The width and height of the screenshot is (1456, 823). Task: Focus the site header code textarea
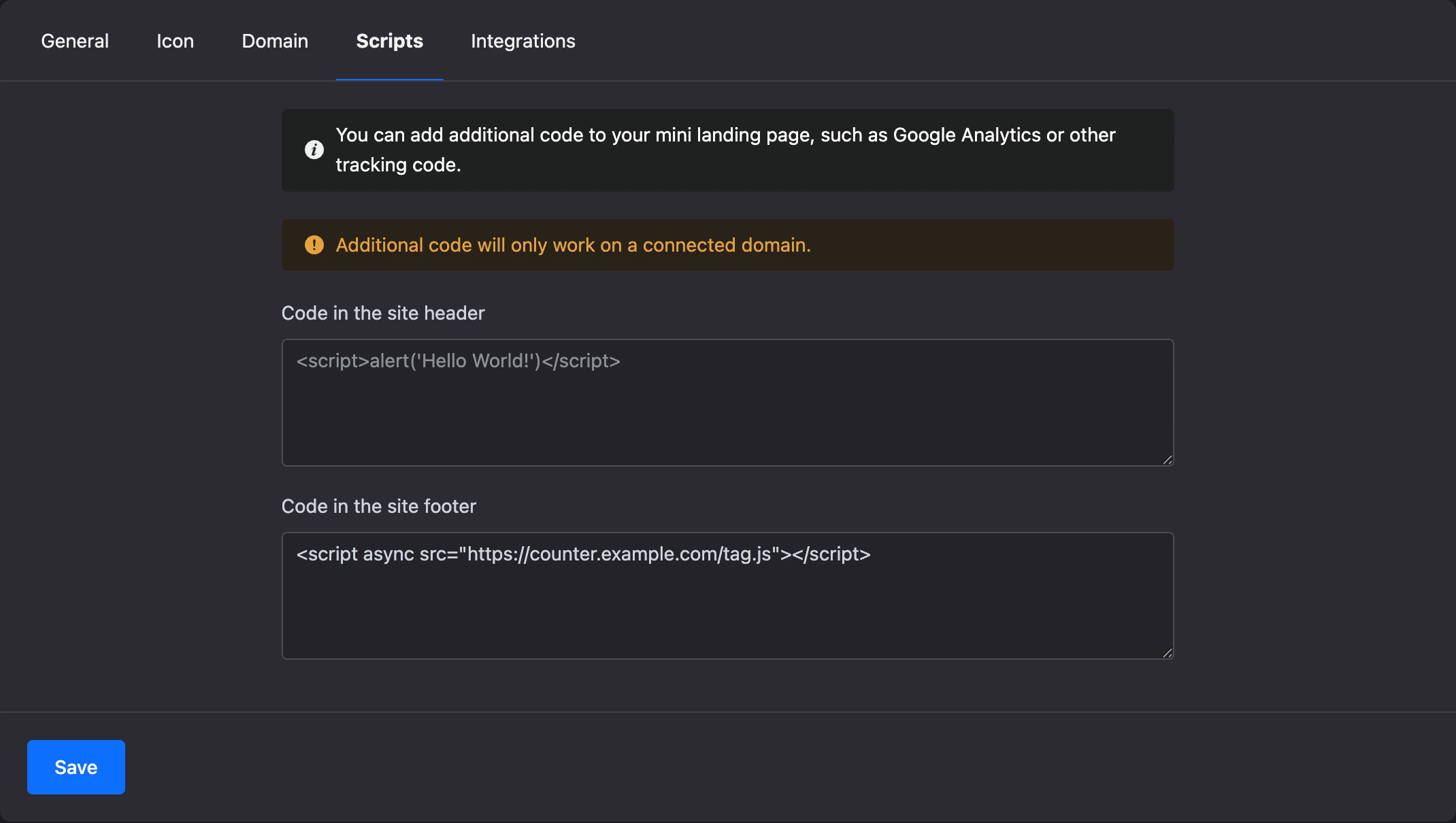728,403
